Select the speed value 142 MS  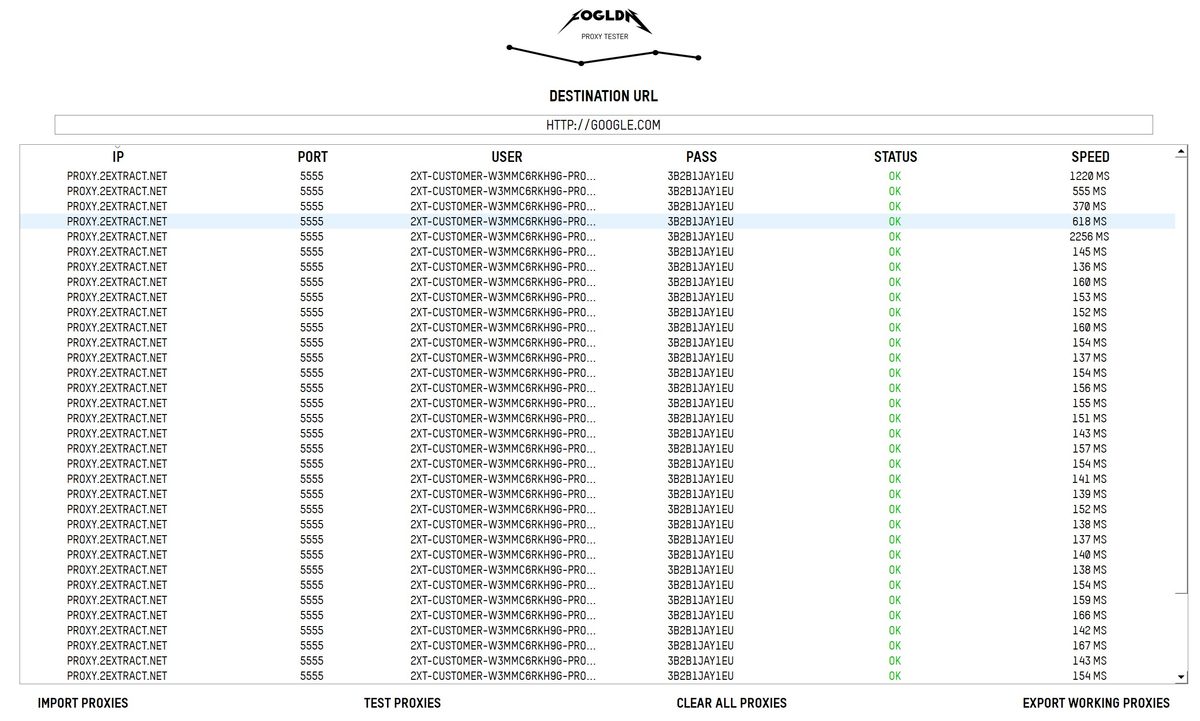1089,630
